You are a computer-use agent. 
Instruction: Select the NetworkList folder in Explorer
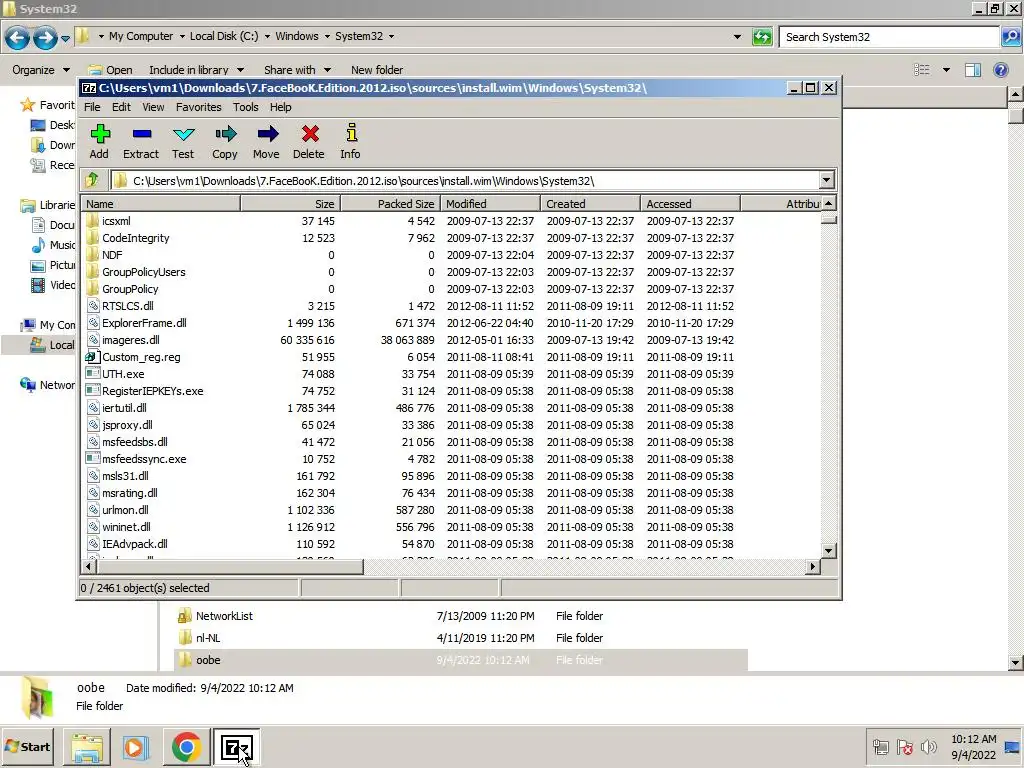460,616
